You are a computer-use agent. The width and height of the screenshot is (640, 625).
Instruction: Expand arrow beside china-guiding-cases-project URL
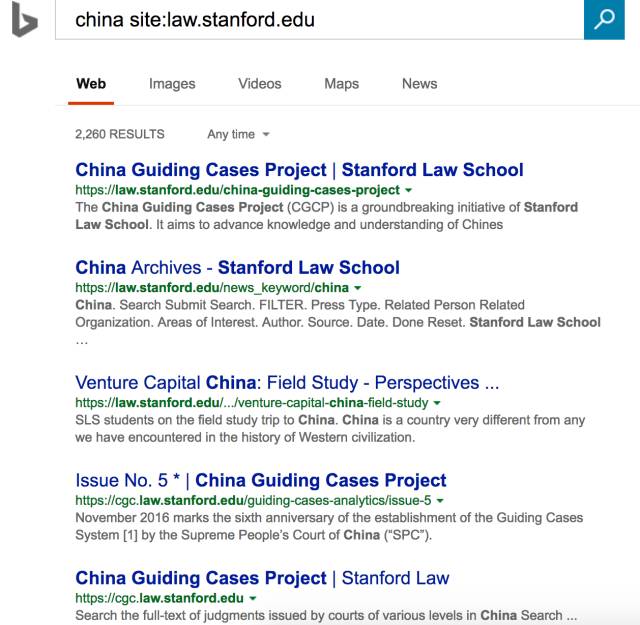[x=409, y=190]
